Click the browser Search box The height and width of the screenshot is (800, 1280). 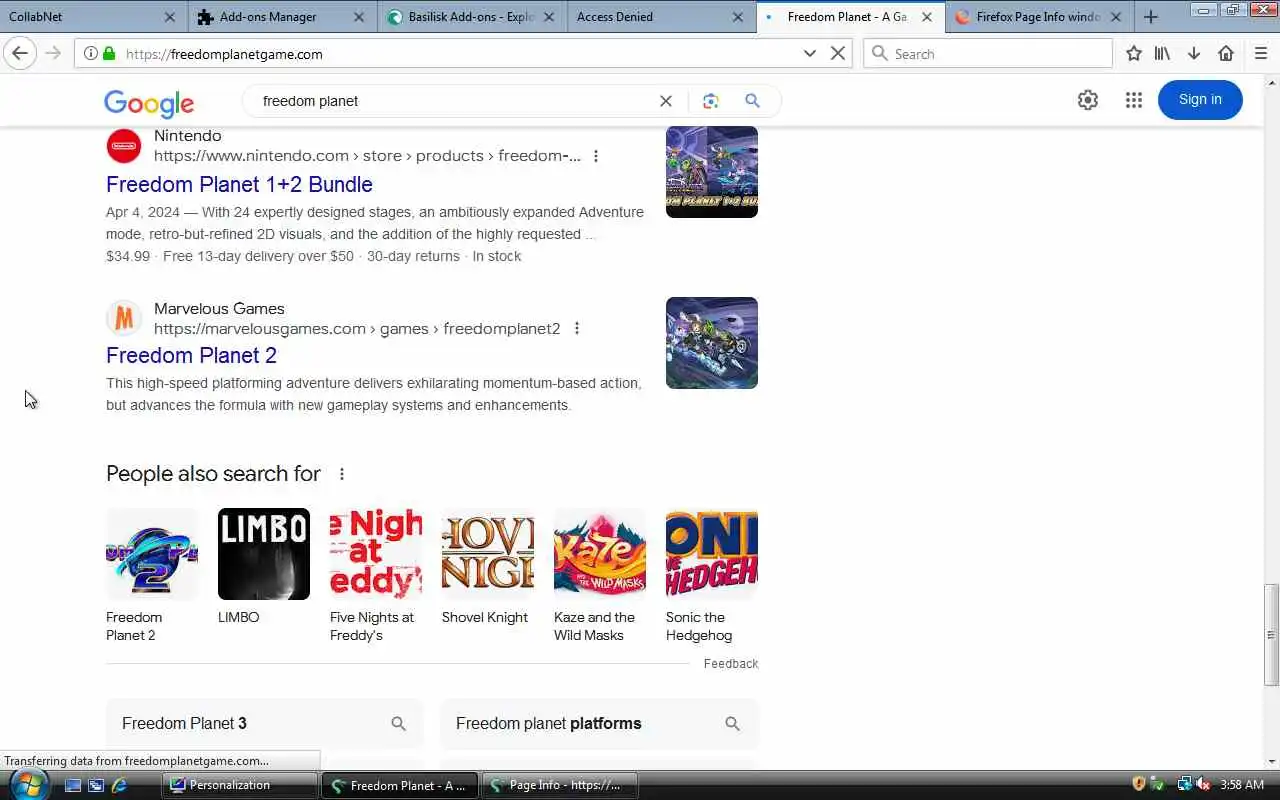point(988,53)
